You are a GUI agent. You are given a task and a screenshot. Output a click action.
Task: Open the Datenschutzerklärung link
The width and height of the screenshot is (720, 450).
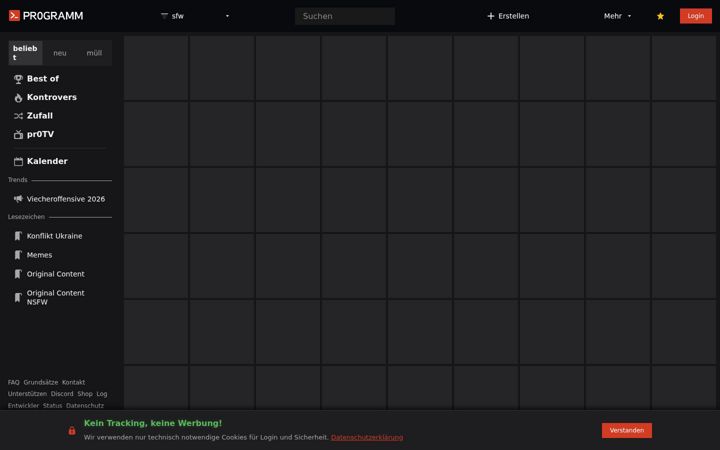(x=367, y=437)
